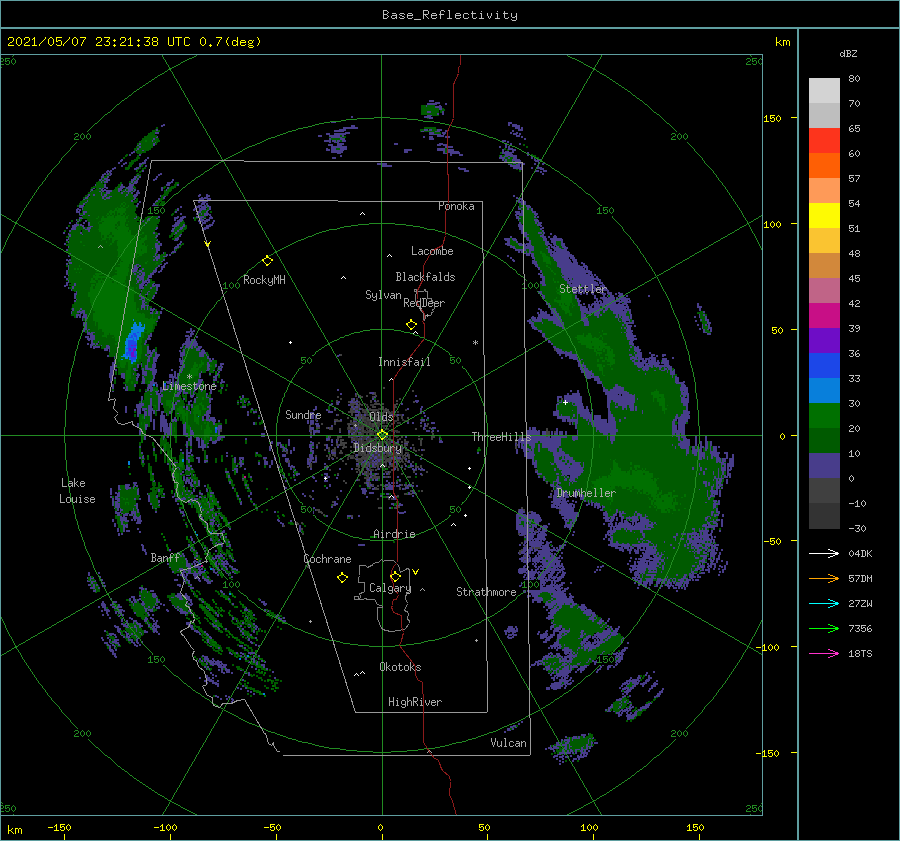This screenshot has height=841, width=900.
Task: Click the HighRiver city label
Action: (x=415, y=702)
